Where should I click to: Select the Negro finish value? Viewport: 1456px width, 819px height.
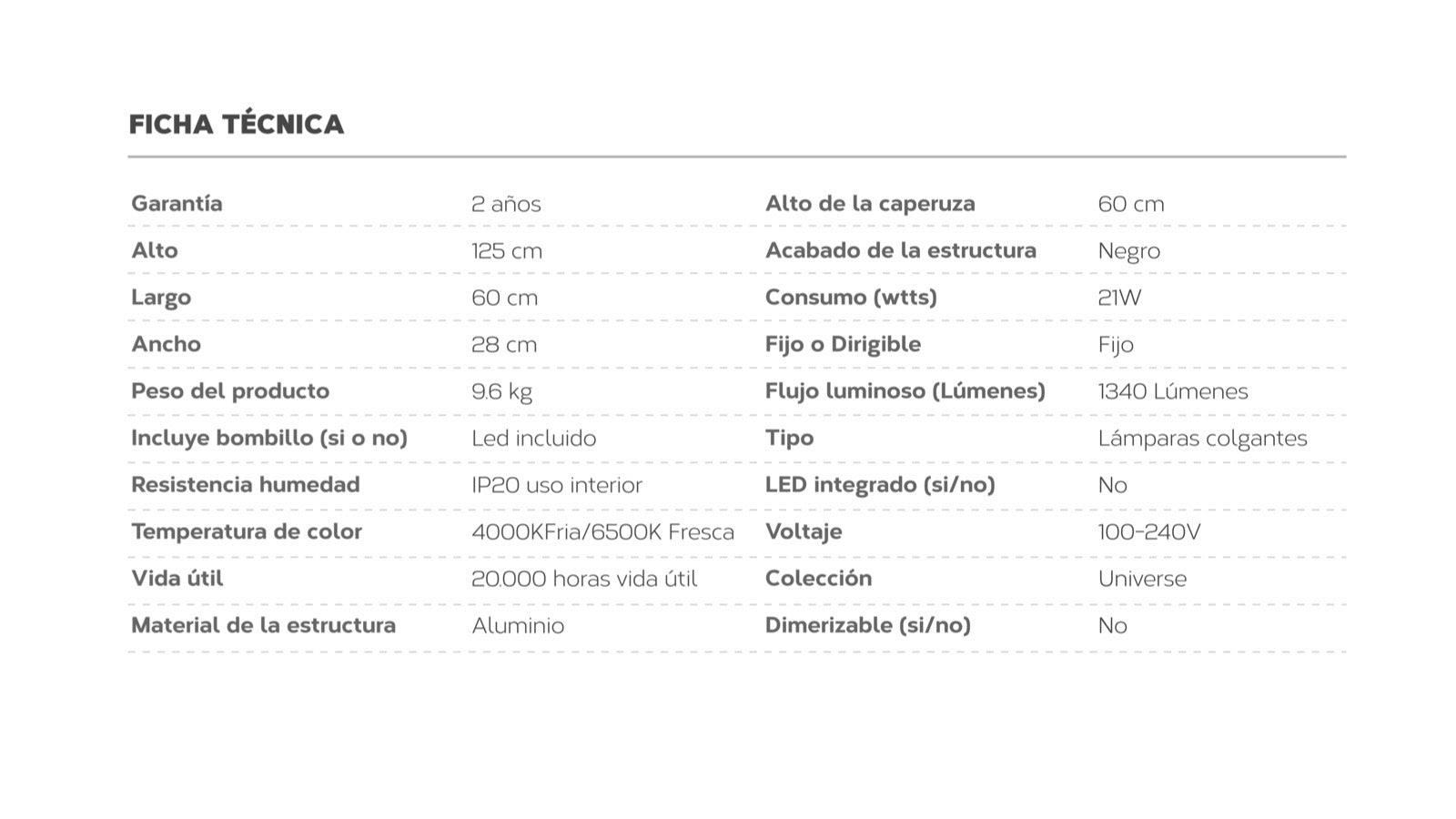(1128, 251)
